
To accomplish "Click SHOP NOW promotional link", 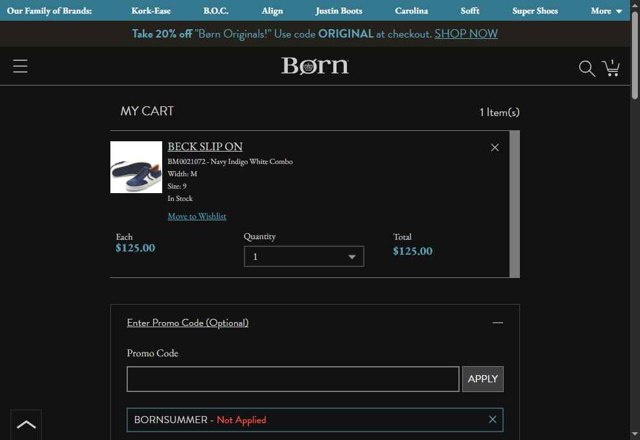I will pos(466,33).
